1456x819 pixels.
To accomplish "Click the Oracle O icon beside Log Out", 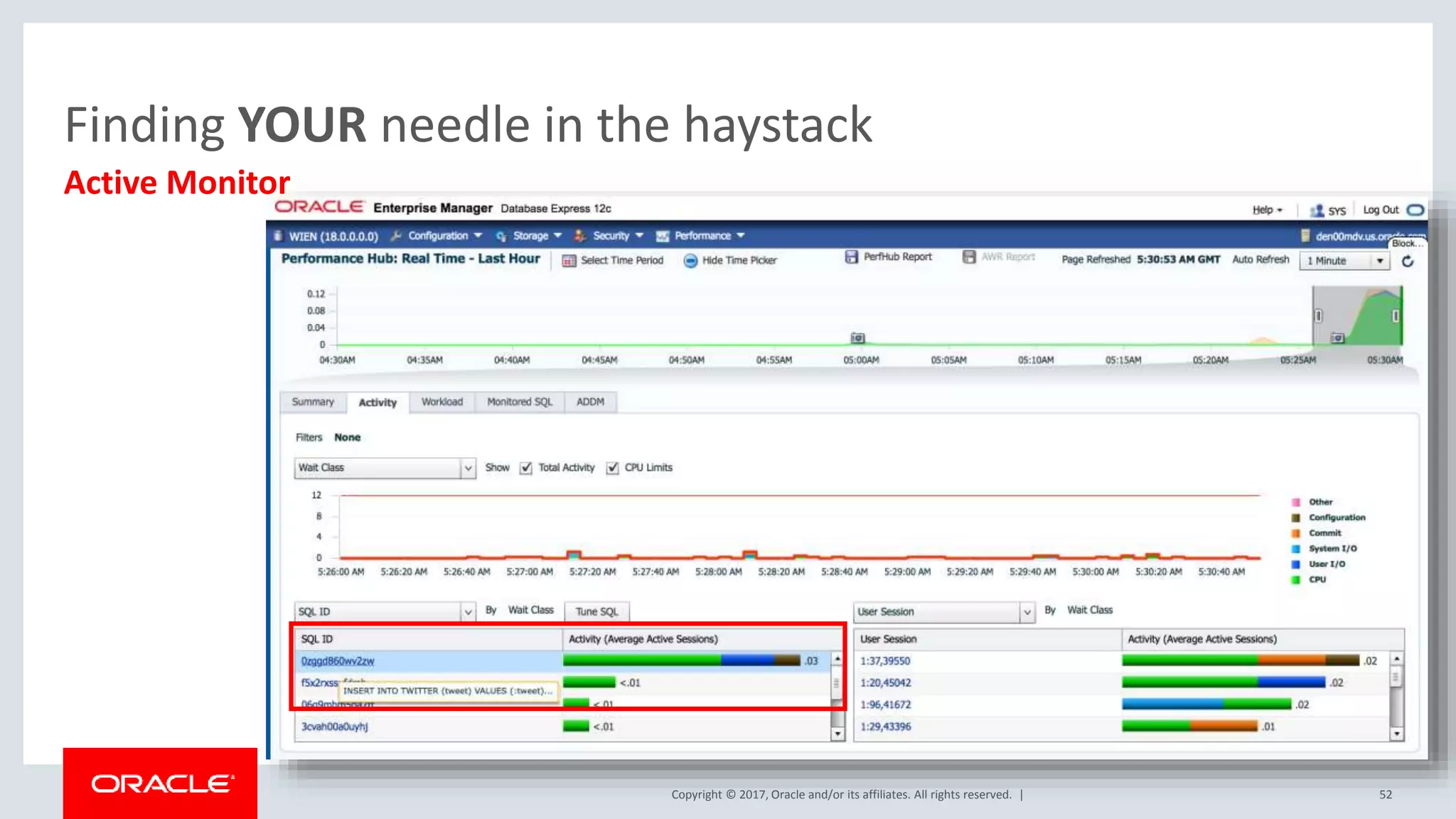I will click(x=1415, y=210).
